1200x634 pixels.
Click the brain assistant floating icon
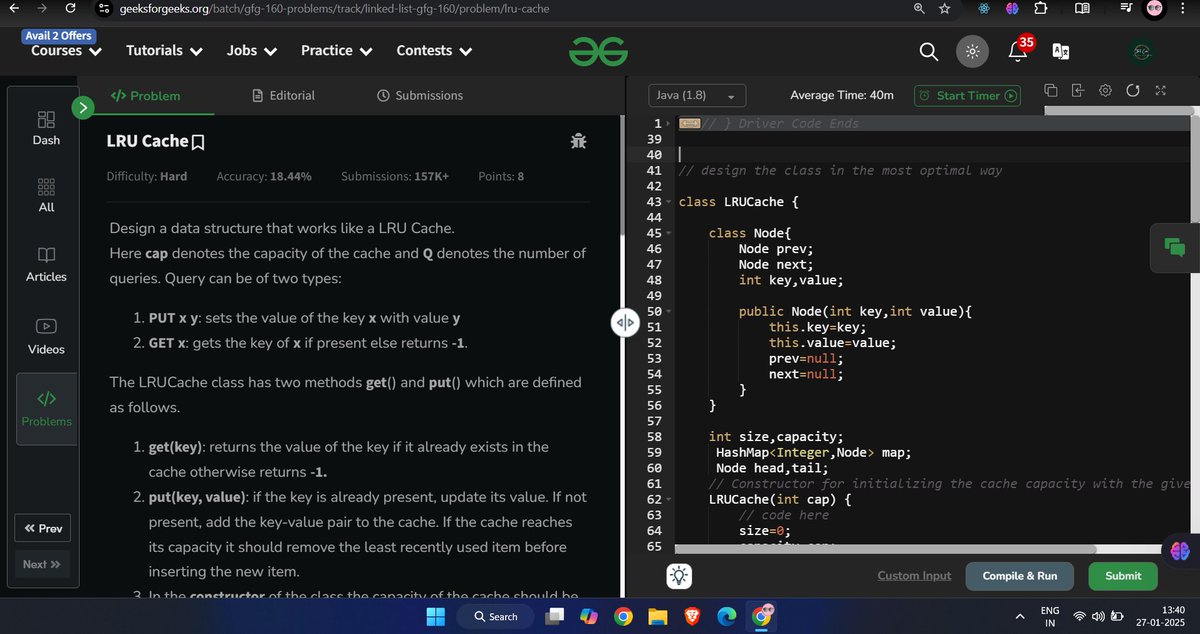click(x=1180, y=550)
